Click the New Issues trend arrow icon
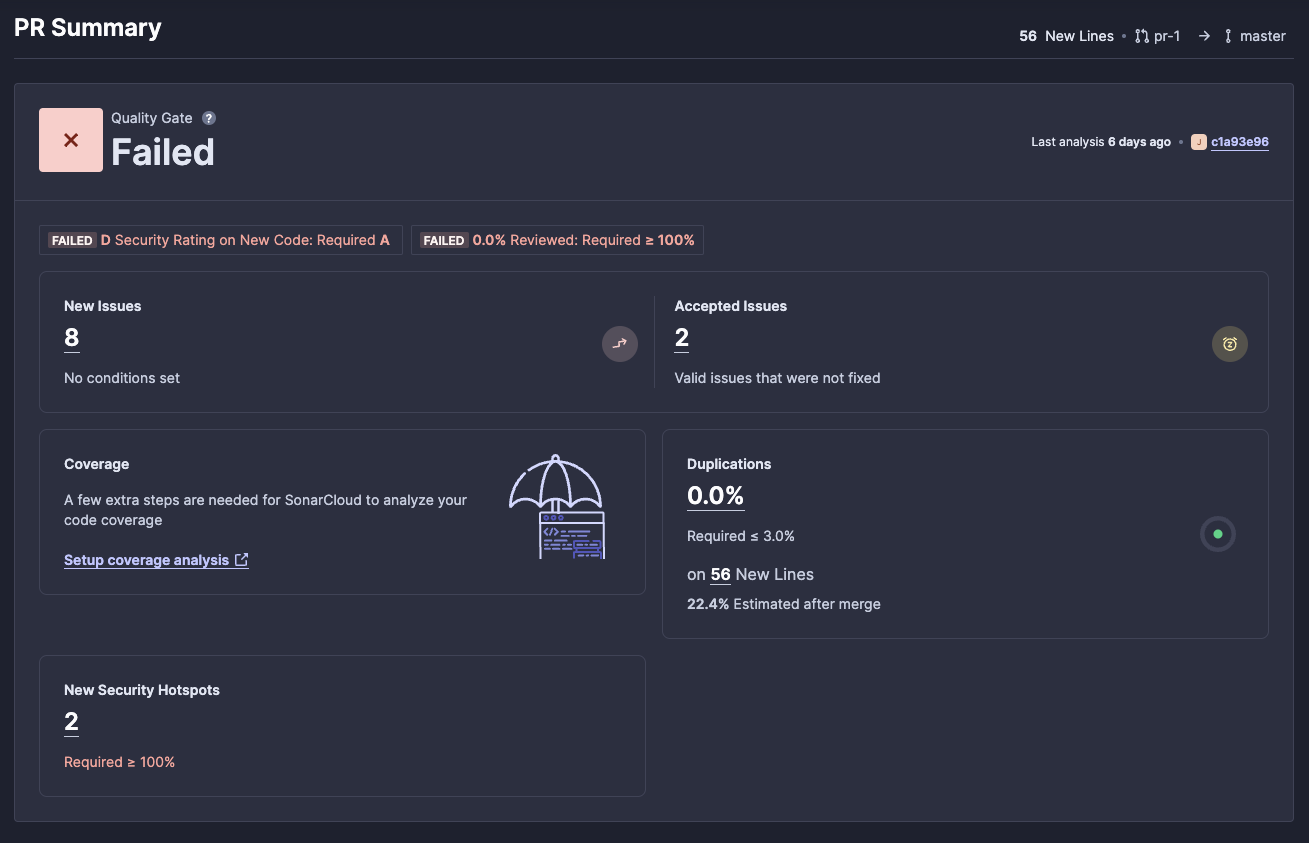The width and height of the screenshot is (1309, 843). pyautogui.click(x=620, y=344)
